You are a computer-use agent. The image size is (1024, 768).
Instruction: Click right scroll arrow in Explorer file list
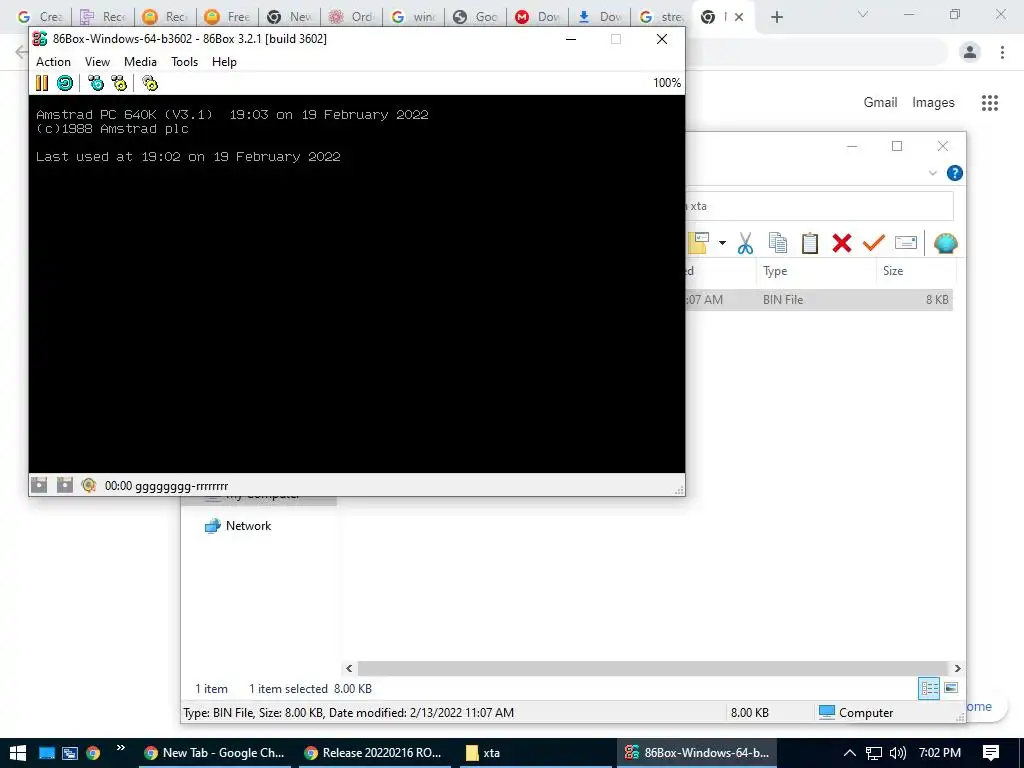click(x=957, y=668)
